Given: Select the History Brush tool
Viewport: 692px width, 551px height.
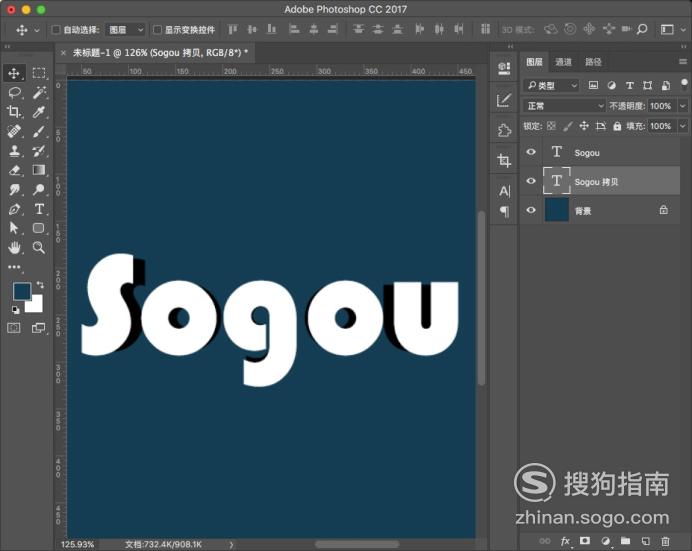Looking at the screenshot, I should point(39,151).
